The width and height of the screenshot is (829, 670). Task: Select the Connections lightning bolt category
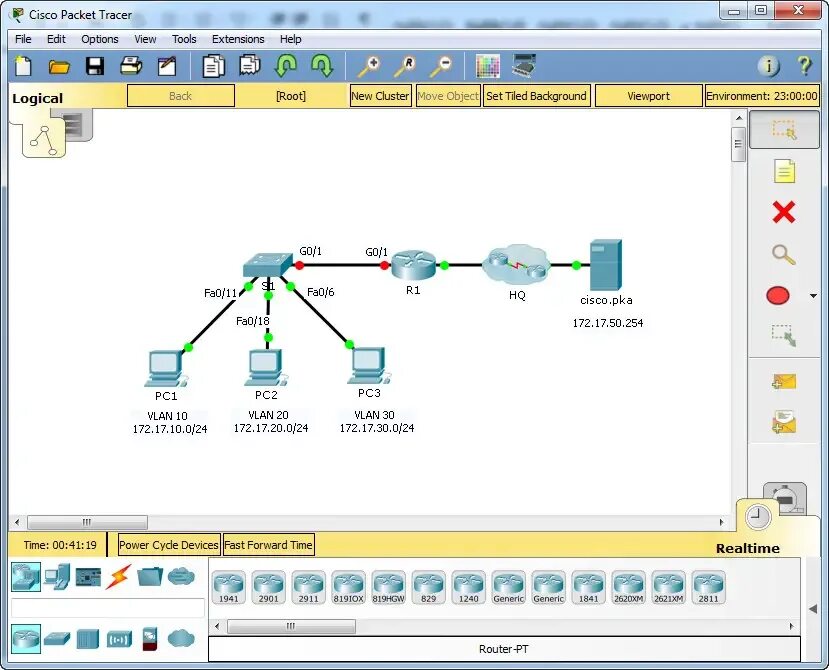click(x=118, y=576)
